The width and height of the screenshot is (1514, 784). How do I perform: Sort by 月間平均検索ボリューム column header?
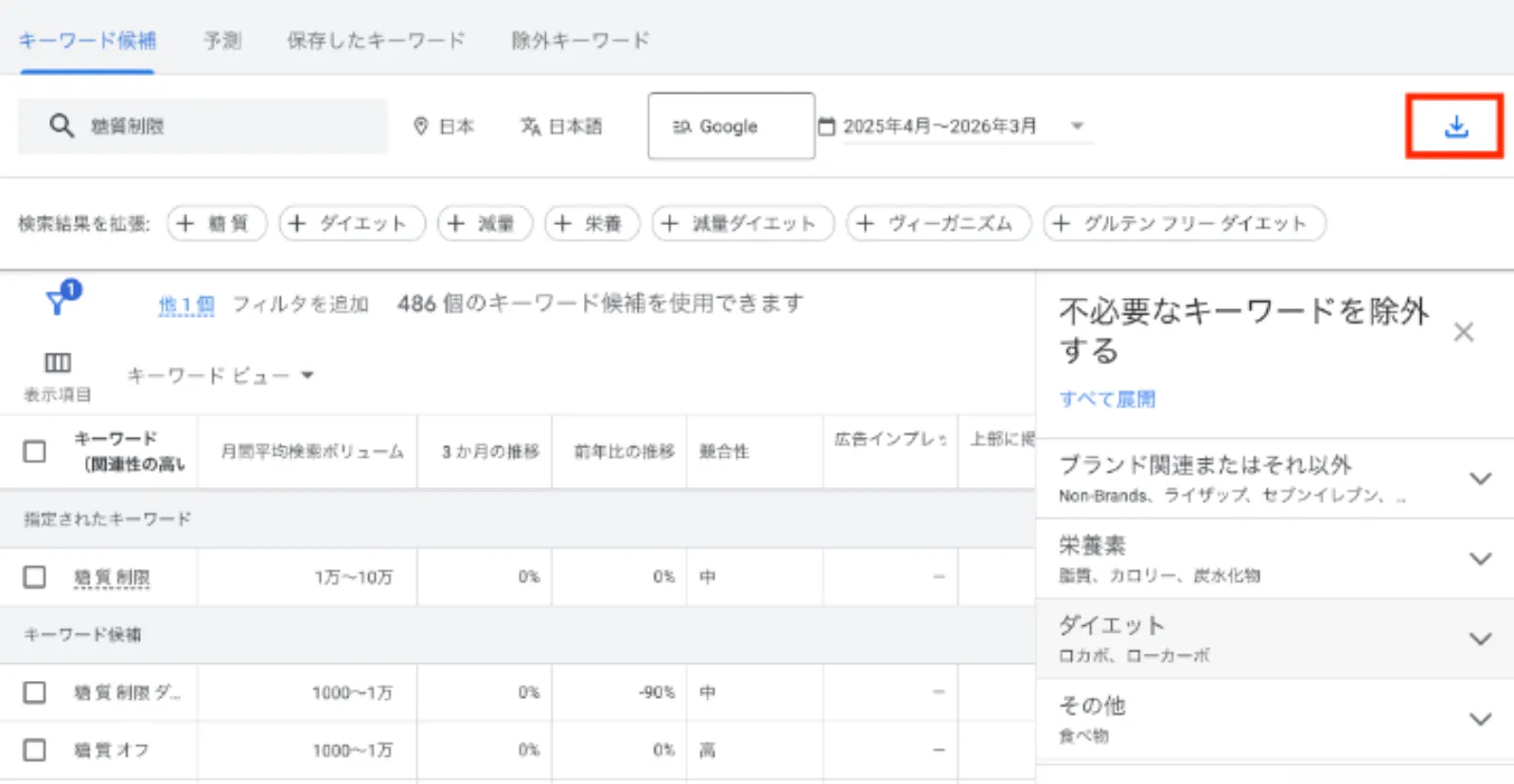pos(311,452)
